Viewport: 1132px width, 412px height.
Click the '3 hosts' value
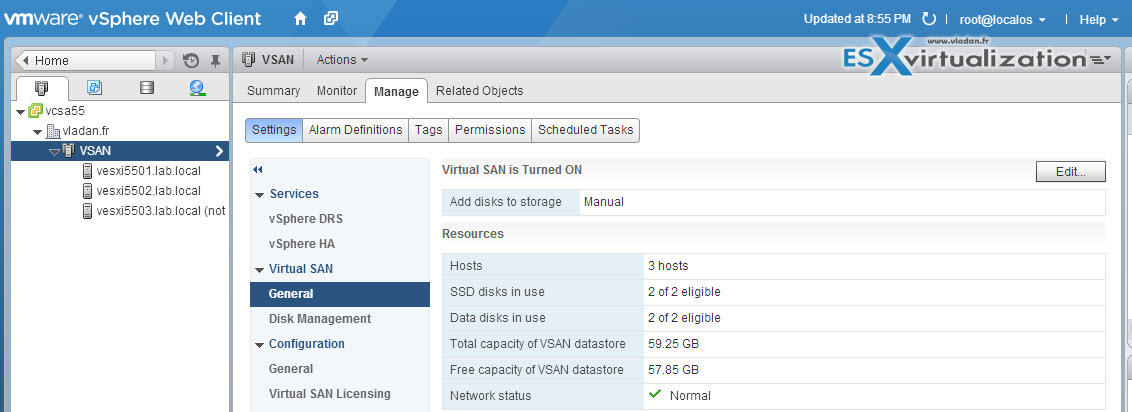(668, 266)
